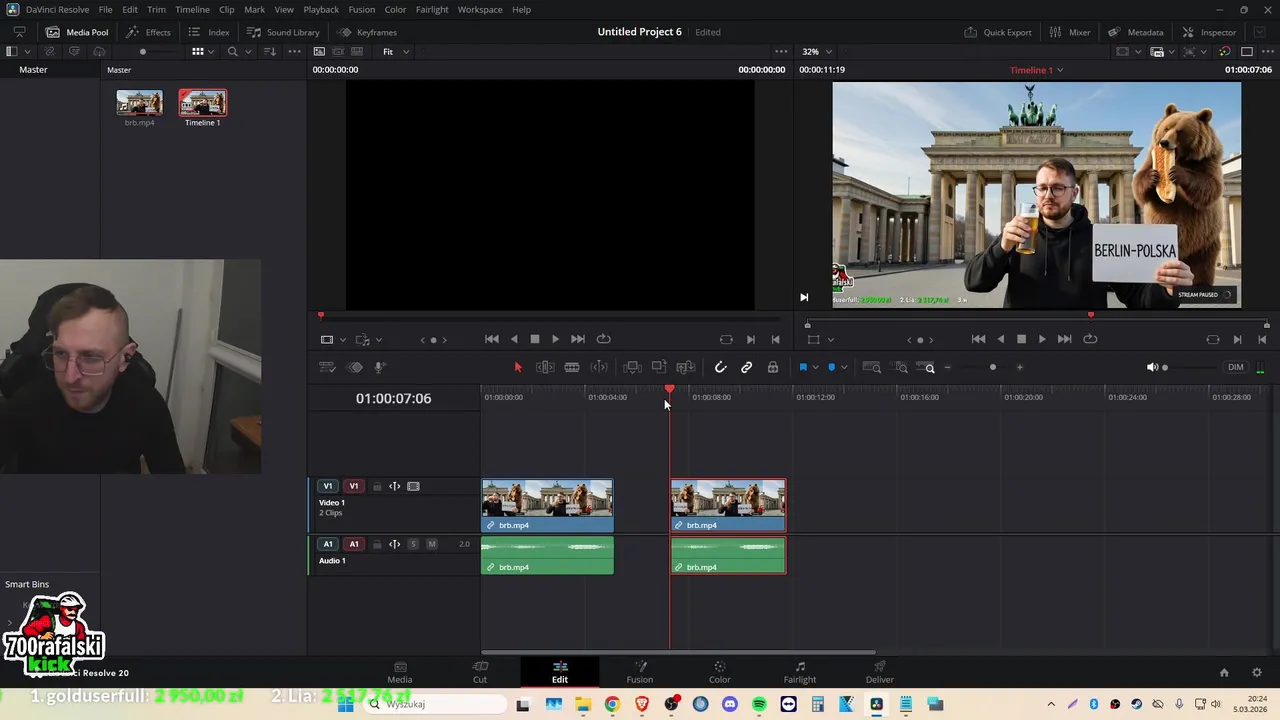This screenshot has height=720, width=1280.
Task: Solo Audio 1 with S button
Action: point(413,544)
